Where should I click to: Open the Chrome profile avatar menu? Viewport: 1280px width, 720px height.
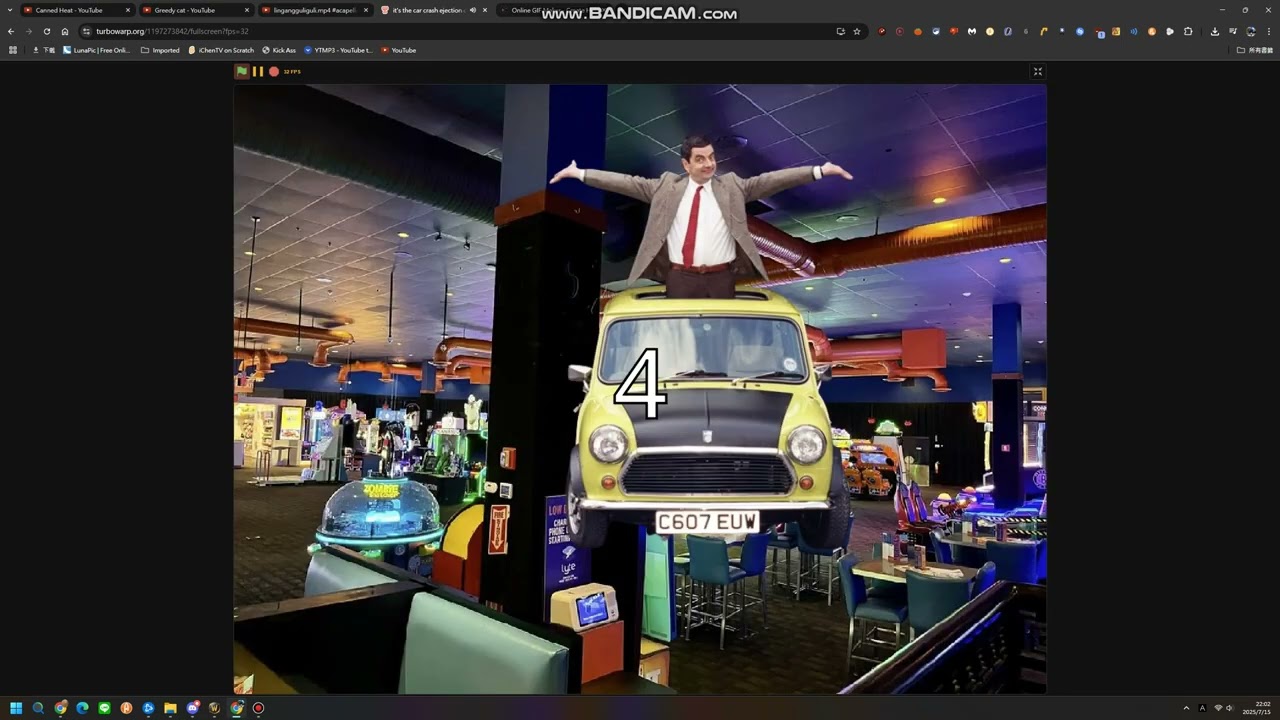1251,31
